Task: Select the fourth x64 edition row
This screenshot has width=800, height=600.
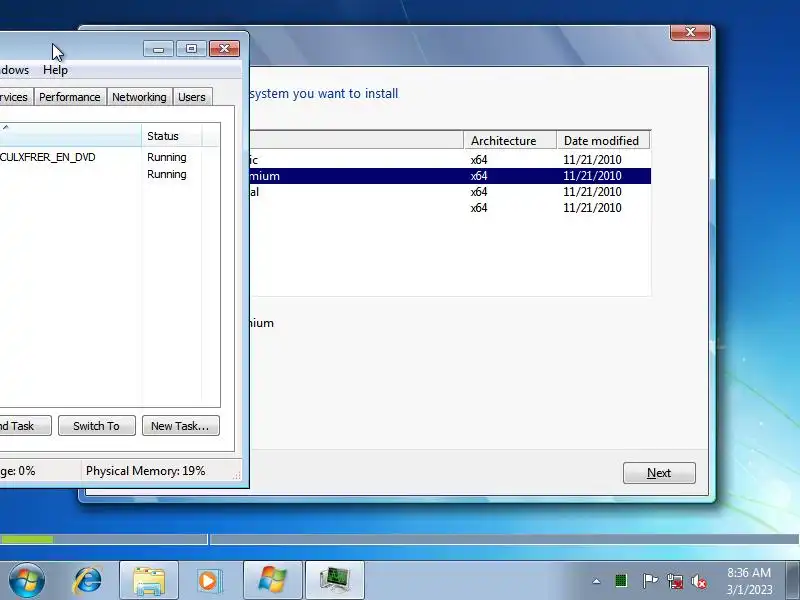Action: [x=450, y=208]
